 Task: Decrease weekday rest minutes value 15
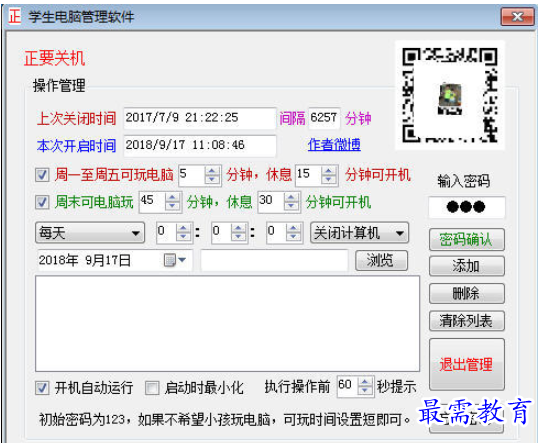329,179
